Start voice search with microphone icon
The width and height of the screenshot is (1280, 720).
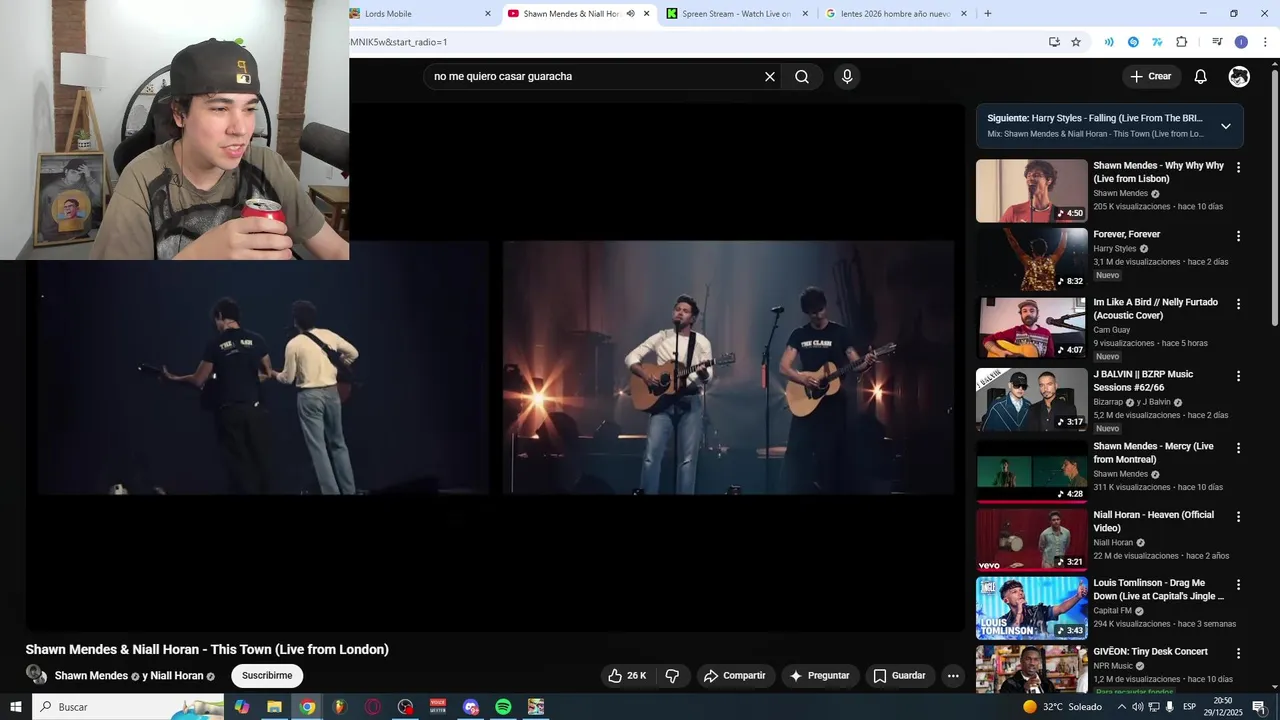tap(847, 77)
